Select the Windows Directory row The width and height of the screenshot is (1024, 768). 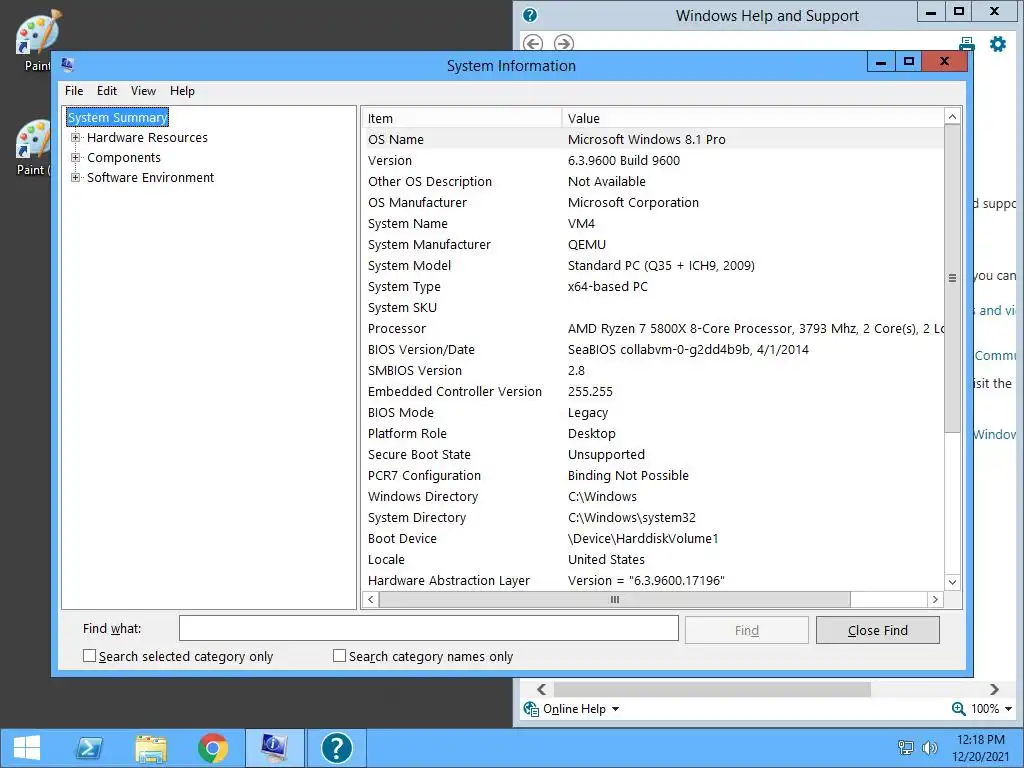coord(652,496)
